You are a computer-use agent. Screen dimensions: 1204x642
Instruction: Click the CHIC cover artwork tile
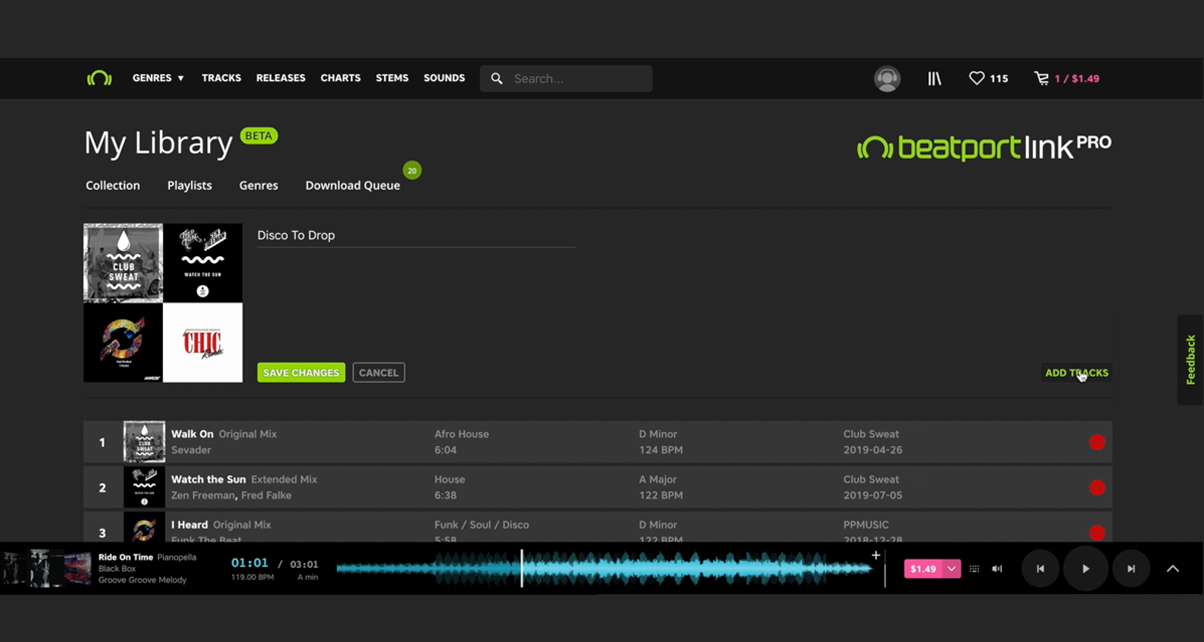coord(203,342)
